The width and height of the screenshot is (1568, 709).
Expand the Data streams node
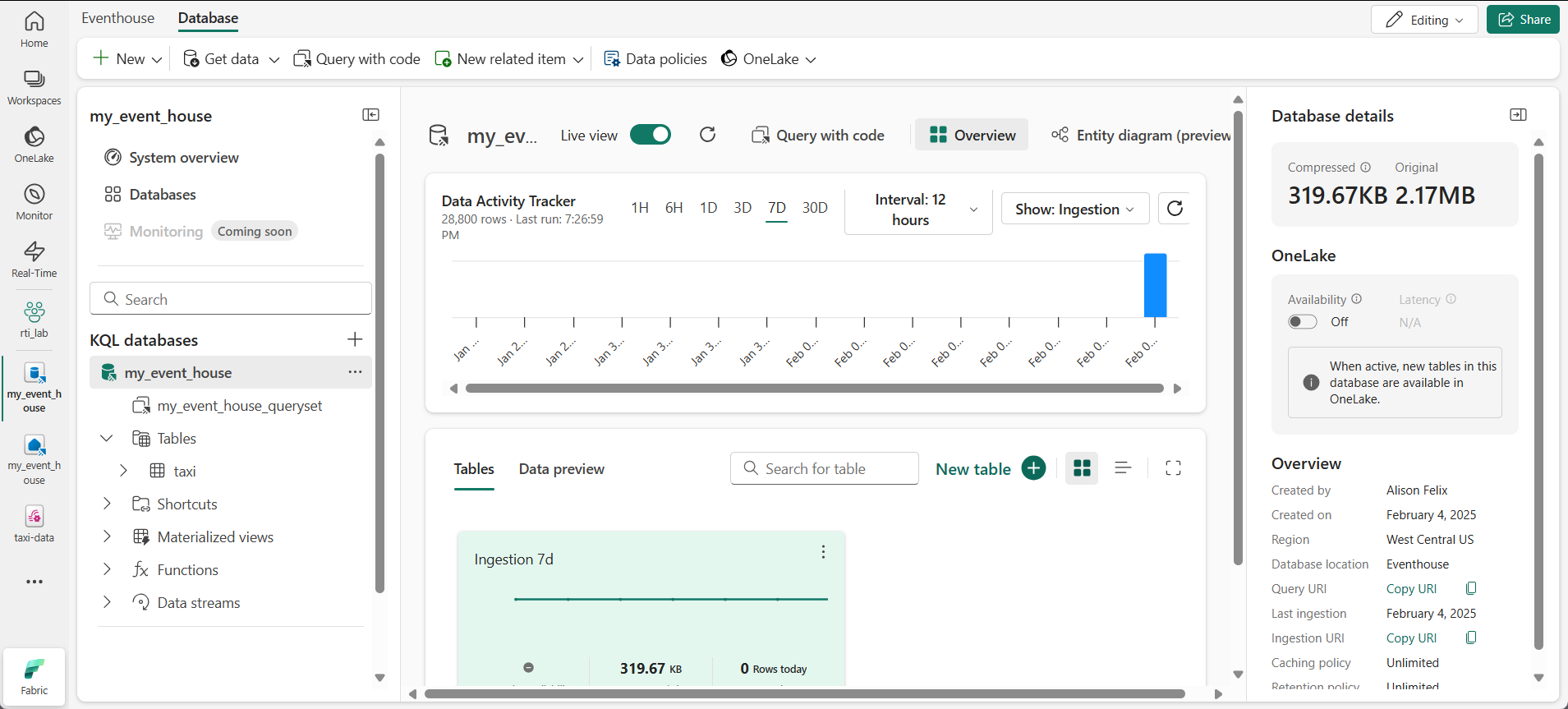pos(107,602)
